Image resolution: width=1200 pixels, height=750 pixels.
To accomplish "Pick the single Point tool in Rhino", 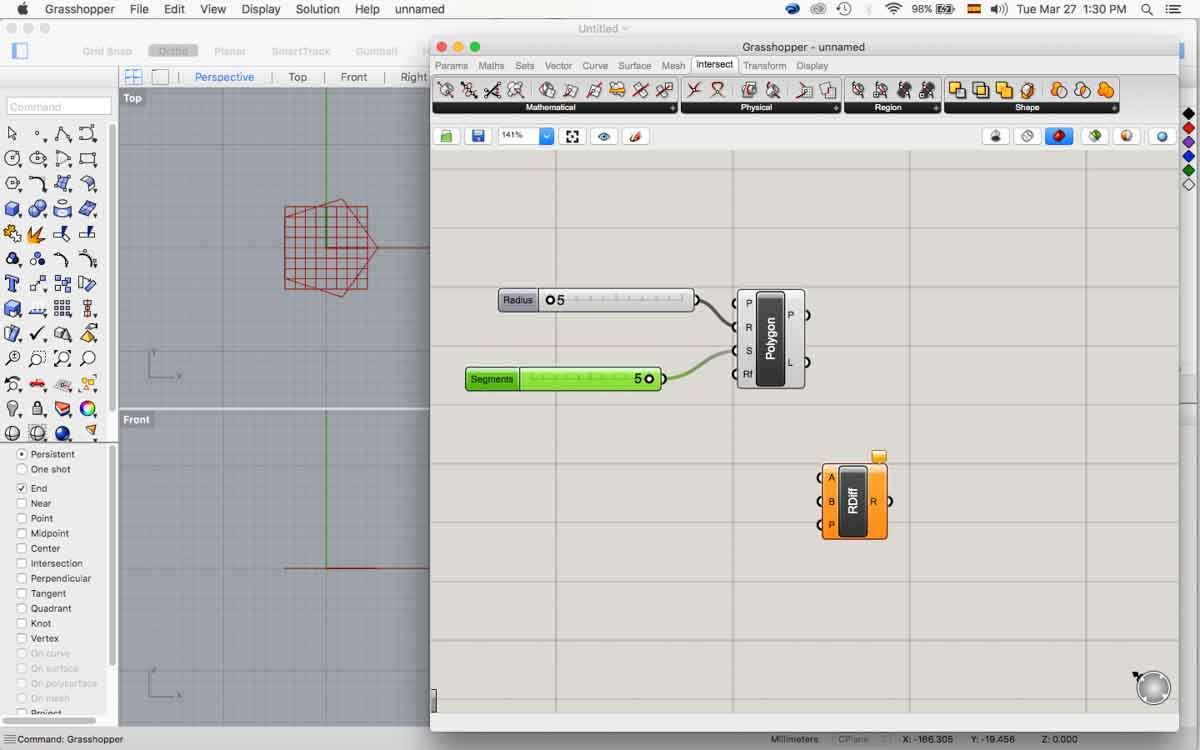I will [x=38, y=133].
